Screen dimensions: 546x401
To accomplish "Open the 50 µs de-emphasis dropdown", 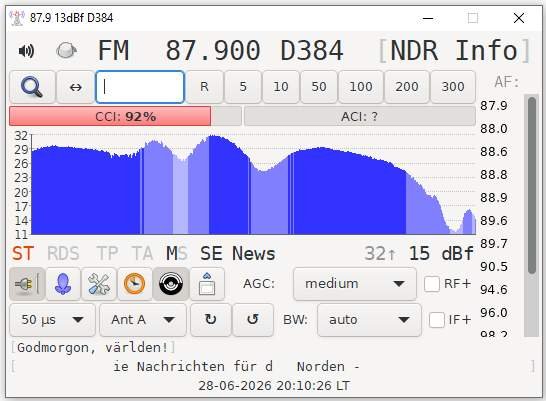I will pos(52,320).
